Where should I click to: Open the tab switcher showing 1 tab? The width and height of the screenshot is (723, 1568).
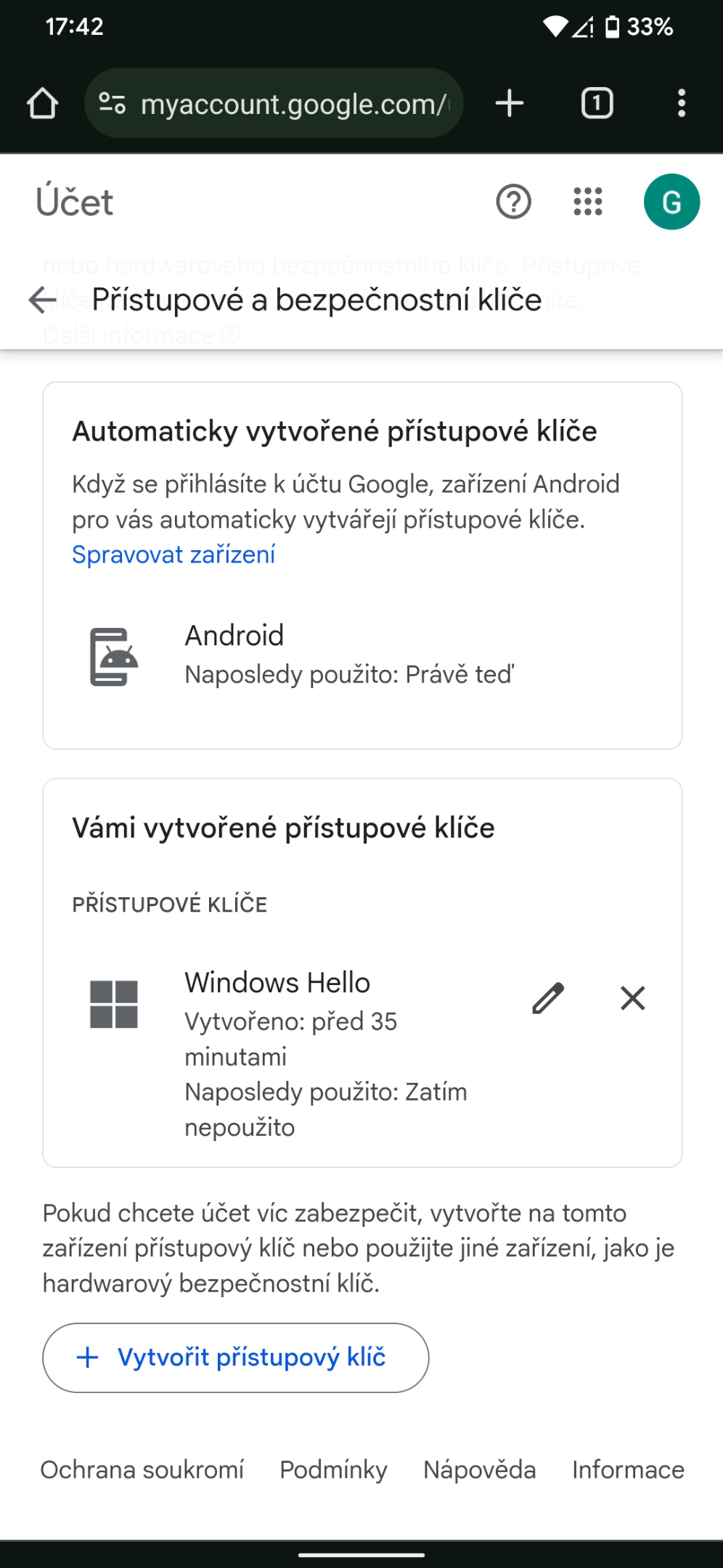[597, 103]
